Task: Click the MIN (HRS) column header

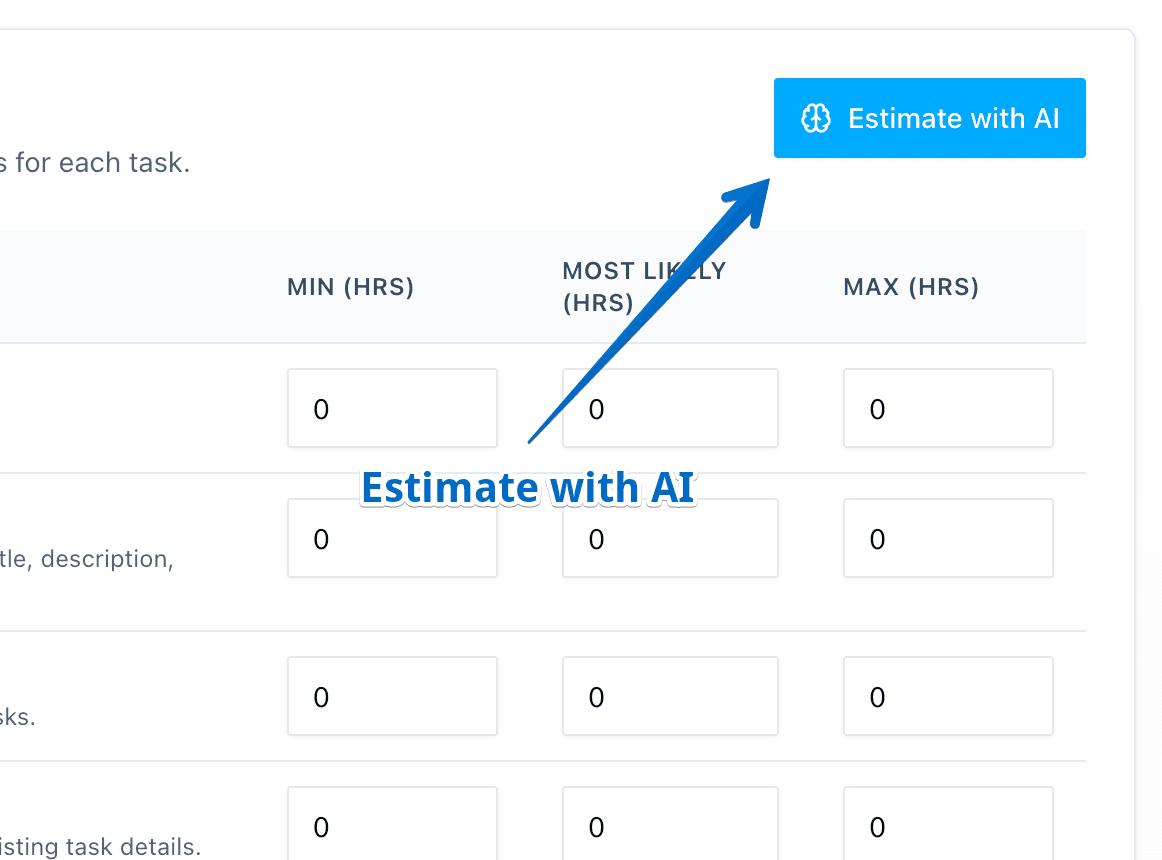Action: pyautogui.click(x=350, y=287)
